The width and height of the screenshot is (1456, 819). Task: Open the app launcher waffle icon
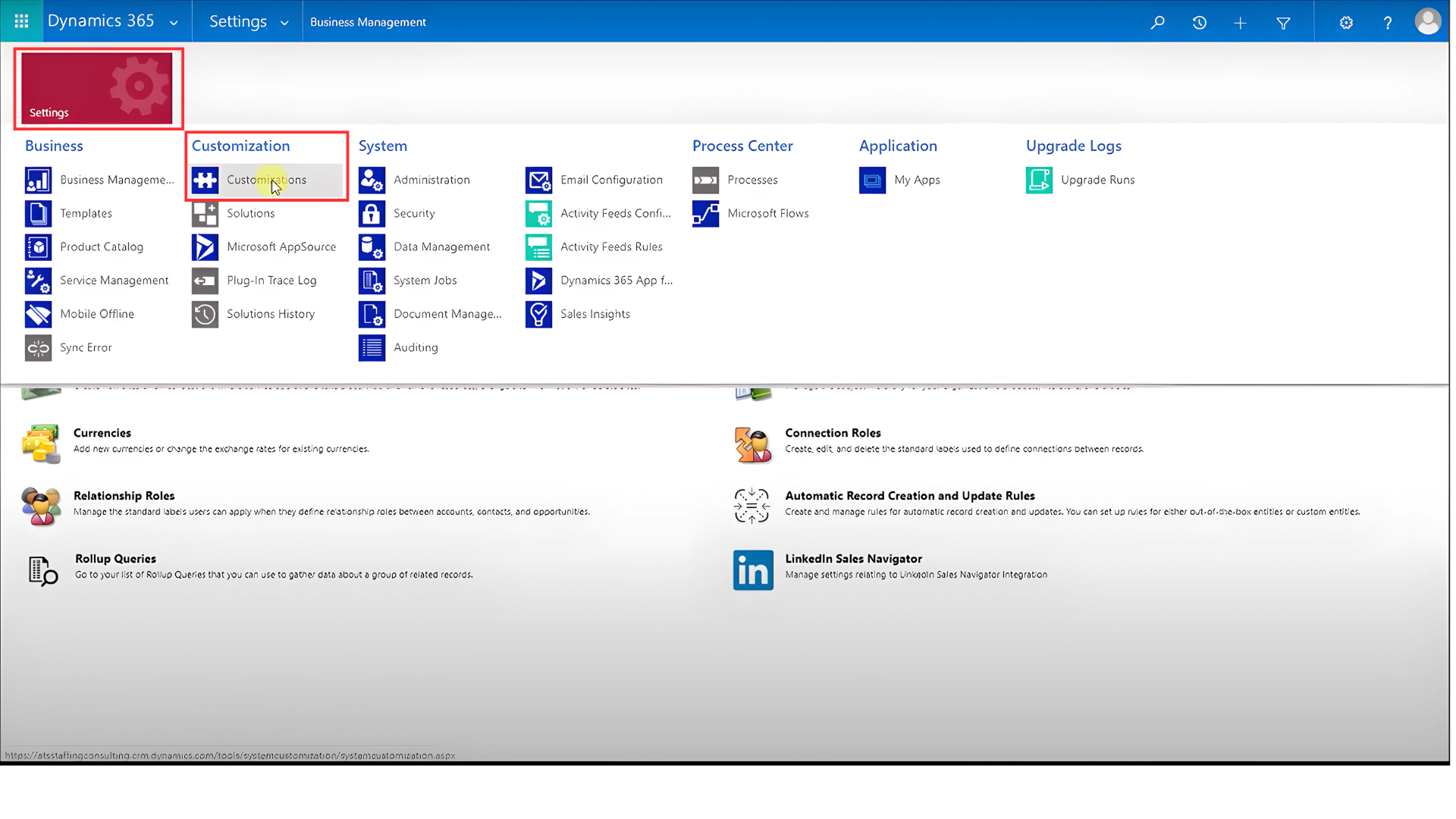click(x=21, y=21)
